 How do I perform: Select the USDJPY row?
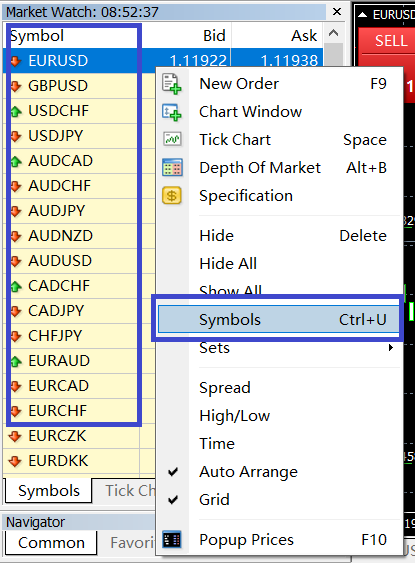tap(79, 136)
